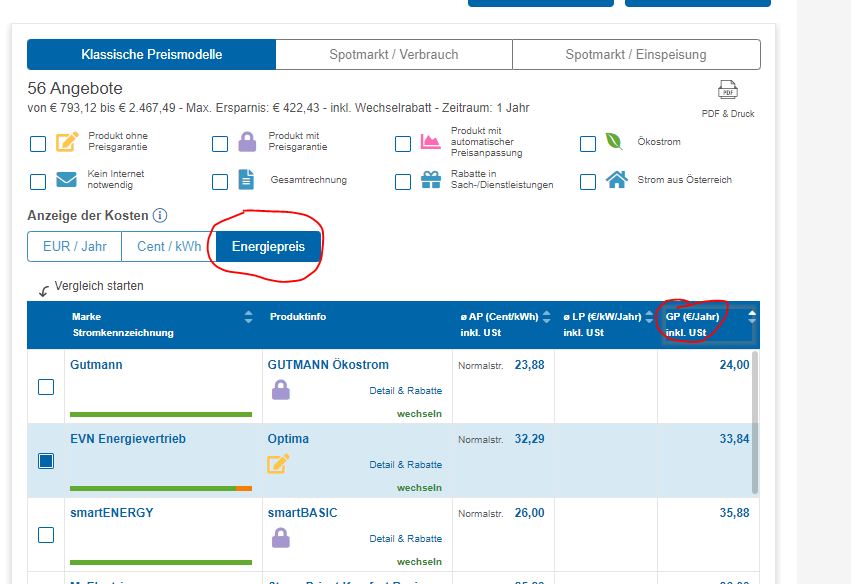The image size is (851, 584).
Task: Click the pencil icon for Produkt ohne Preisgarantie
Action: tap(67, 142)
